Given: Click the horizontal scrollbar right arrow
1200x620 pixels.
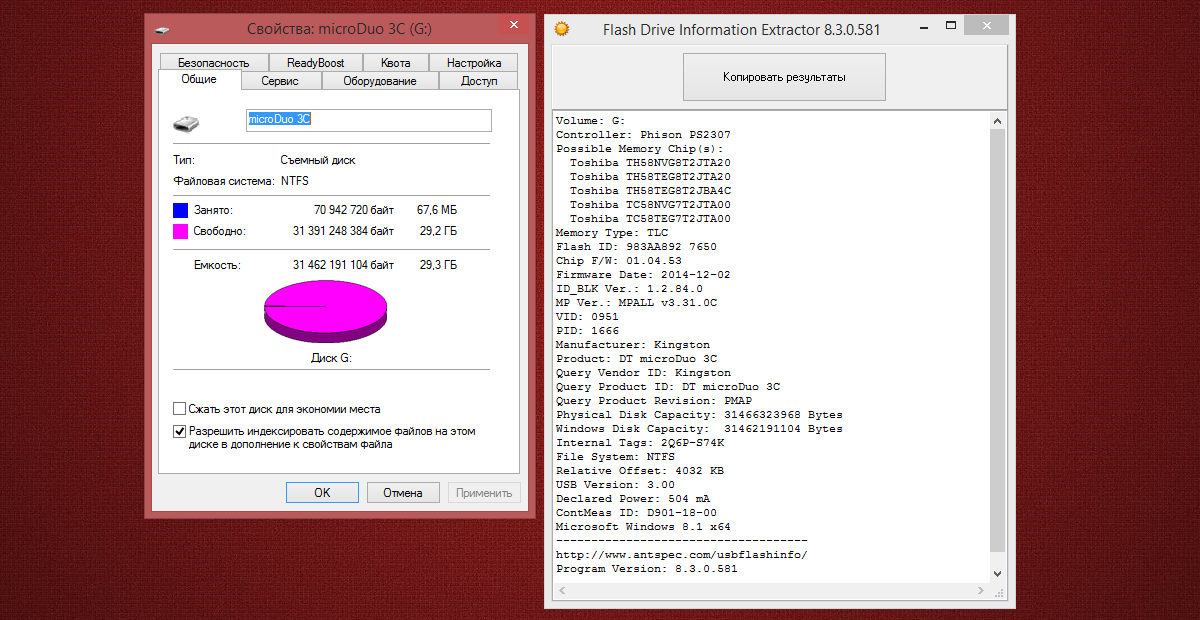Looking at the screenshot, I should (981, 590).
